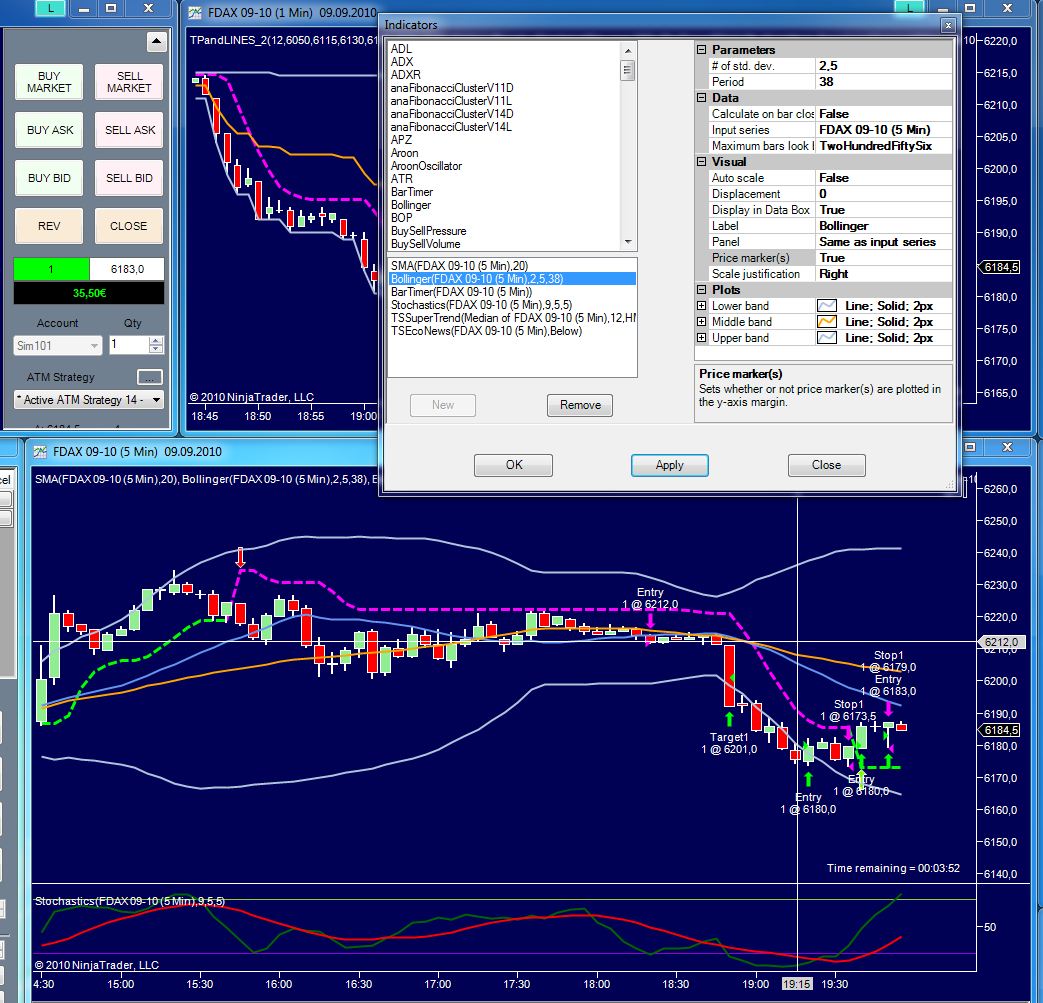Click the BUY MARKET button
The image size is (1043, 1003).
coord(49,82)
